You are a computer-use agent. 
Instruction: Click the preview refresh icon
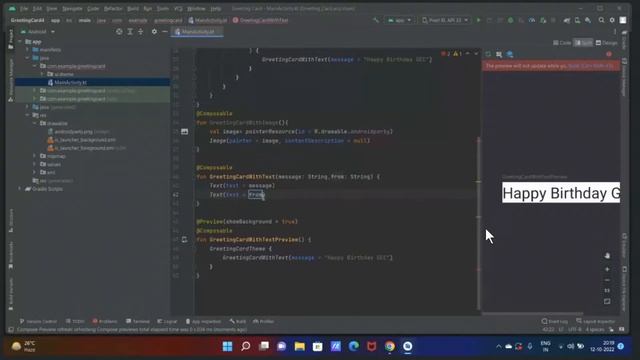(x=488, y=54)
